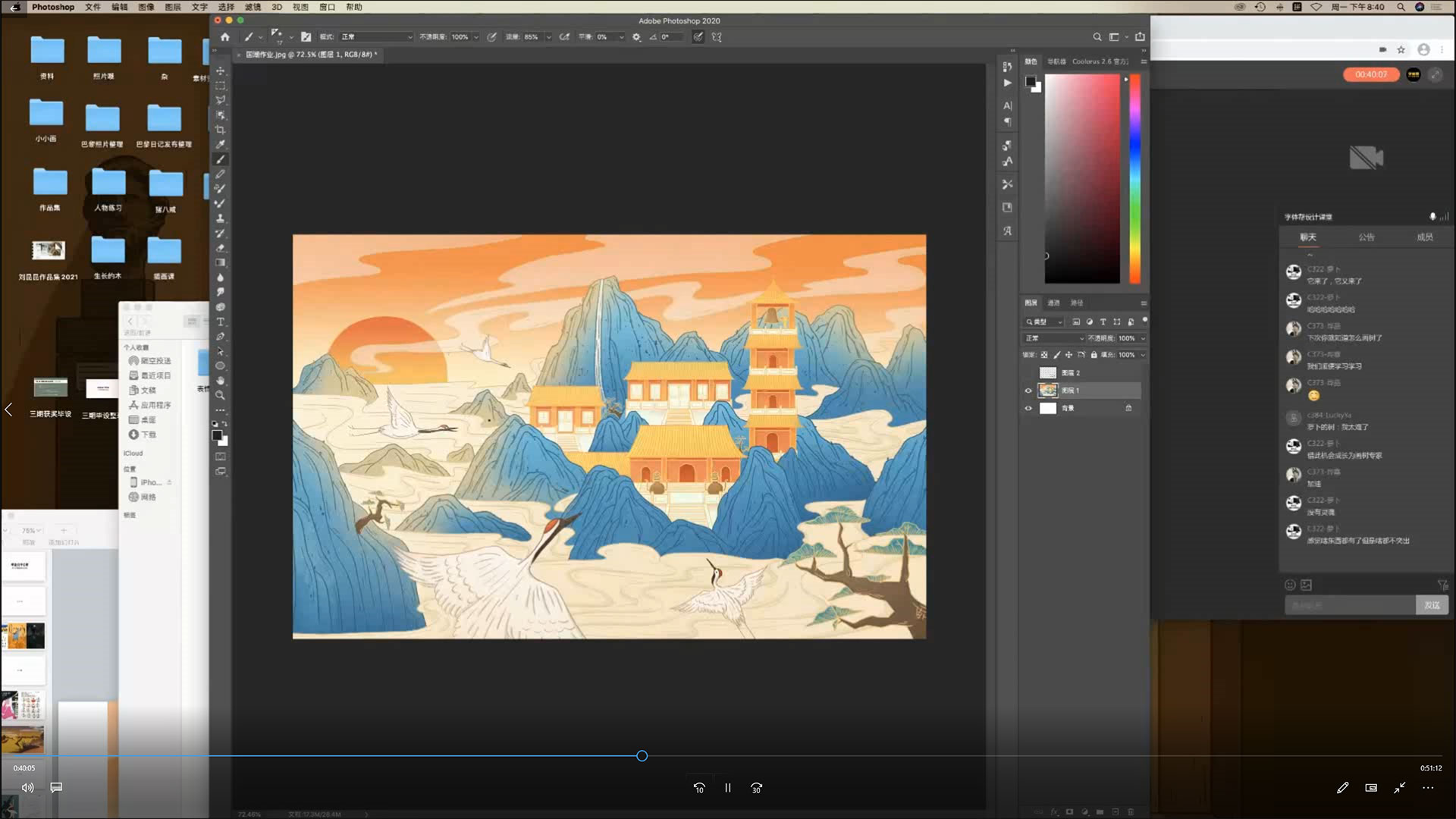Open layer blend mode 正常 dropdown

pyautogui.click(x=1054, y=338)
